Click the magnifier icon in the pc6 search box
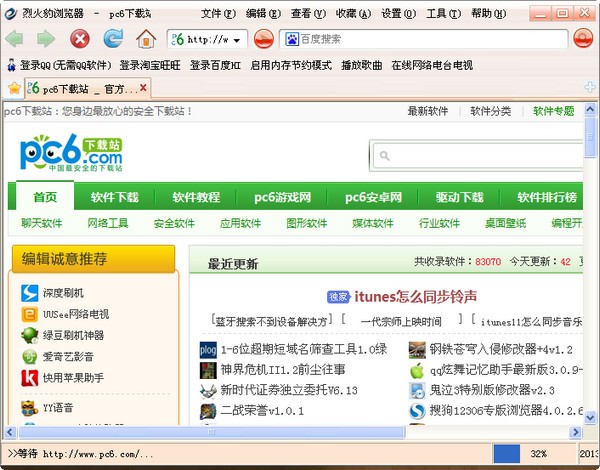Screen dimensions: 600x470 click(385, 156)
